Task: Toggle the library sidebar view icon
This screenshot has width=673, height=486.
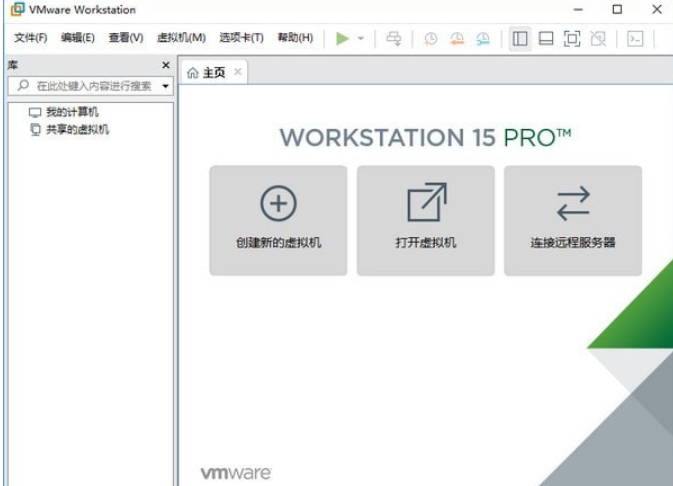Action: point(520,39)
